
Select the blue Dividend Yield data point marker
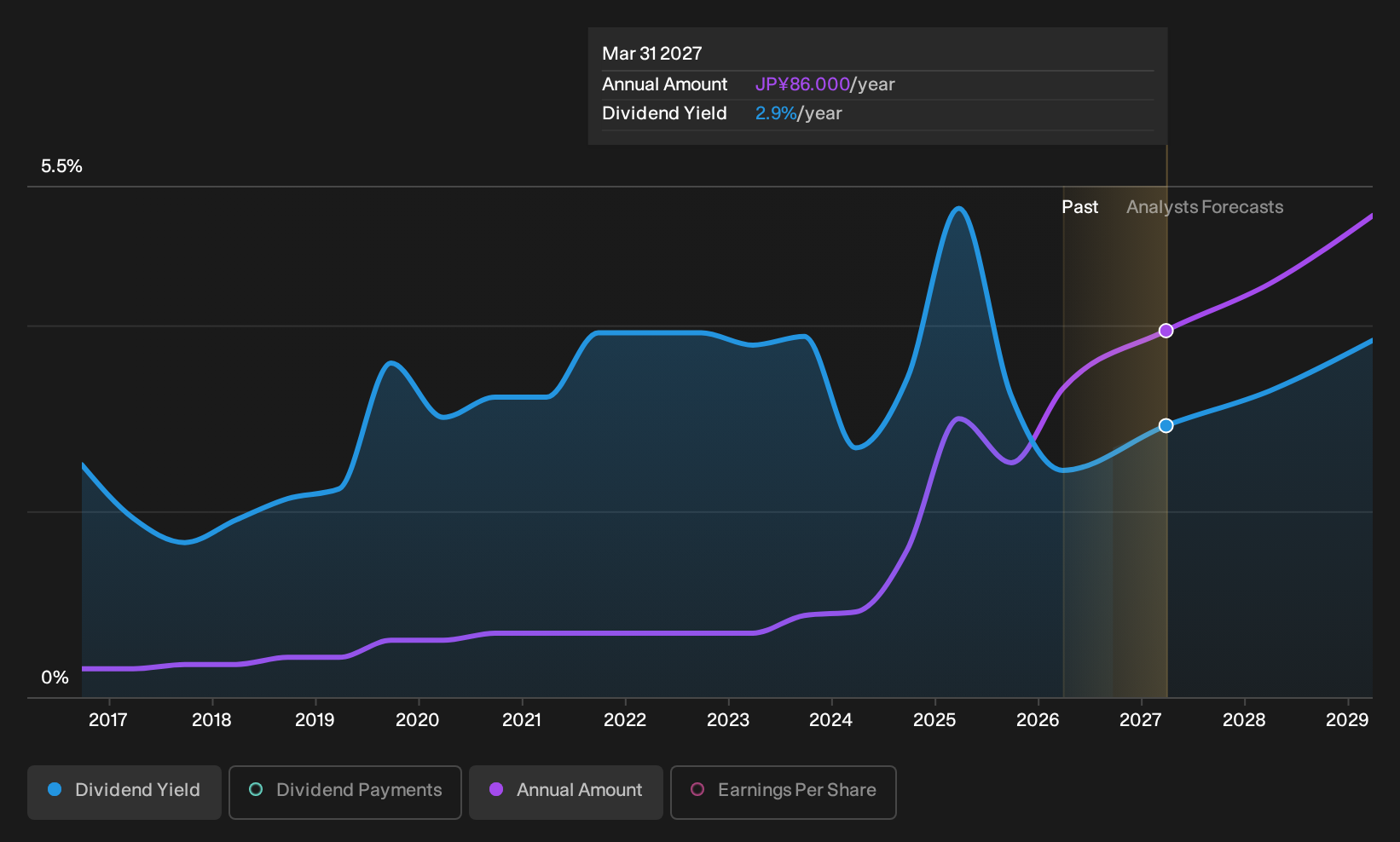click(1166, 425)
